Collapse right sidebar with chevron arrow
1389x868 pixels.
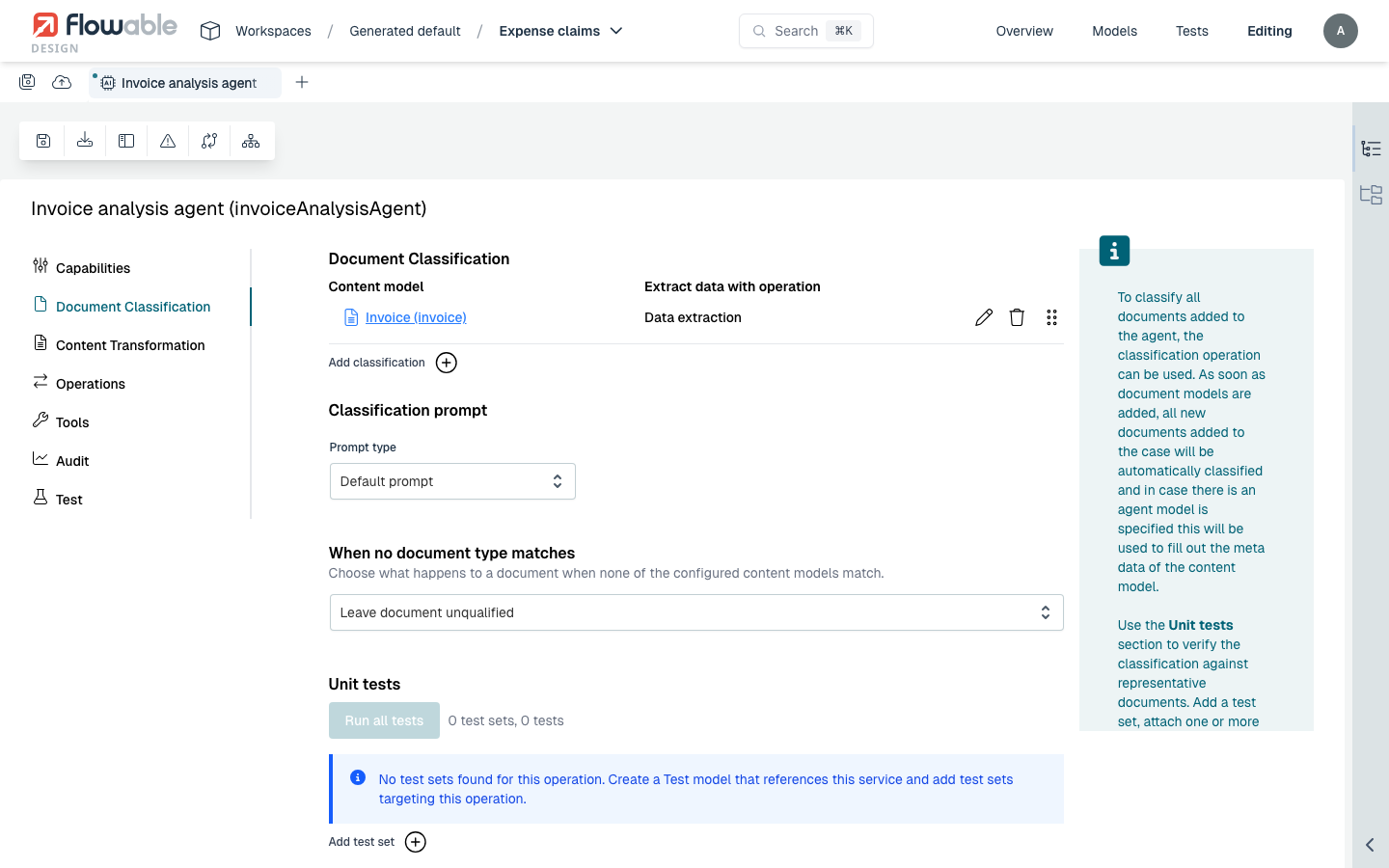coord(1370,845)
